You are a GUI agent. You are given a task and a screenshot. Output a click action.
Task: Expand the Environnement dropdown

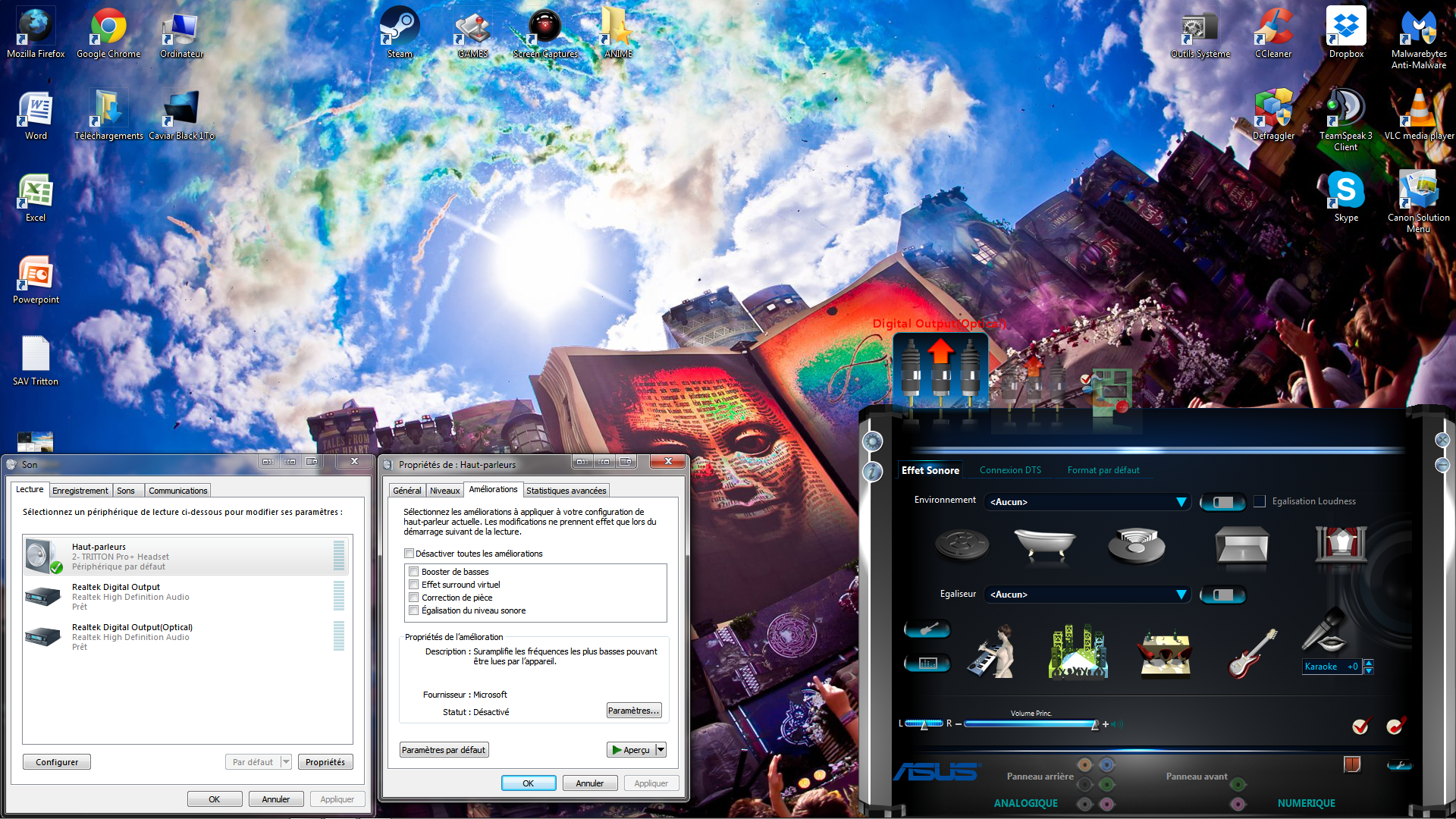[x=1181, y=502]
